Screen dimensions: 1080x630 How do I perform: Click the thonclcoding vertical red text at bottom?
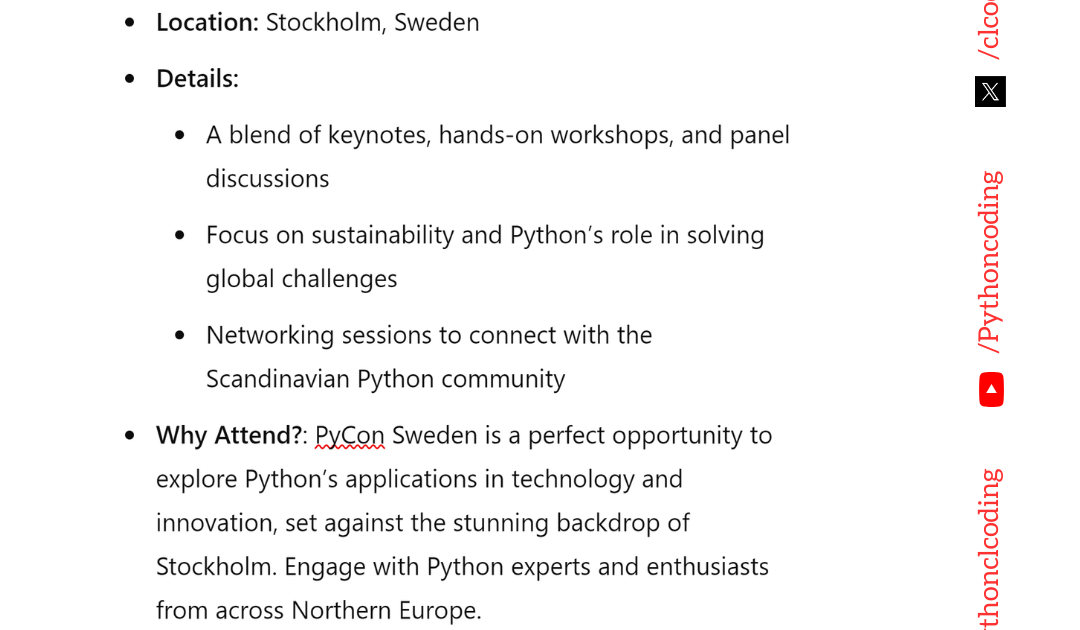(x=990, y=549)
